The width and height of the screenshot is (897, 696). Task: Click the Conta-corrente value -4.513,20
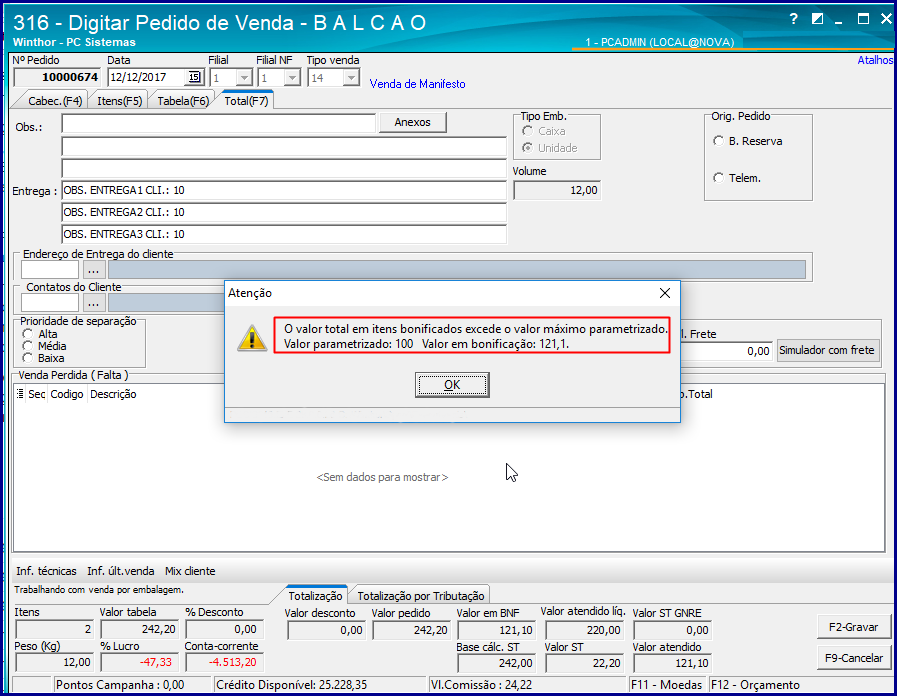click(224, 662)
